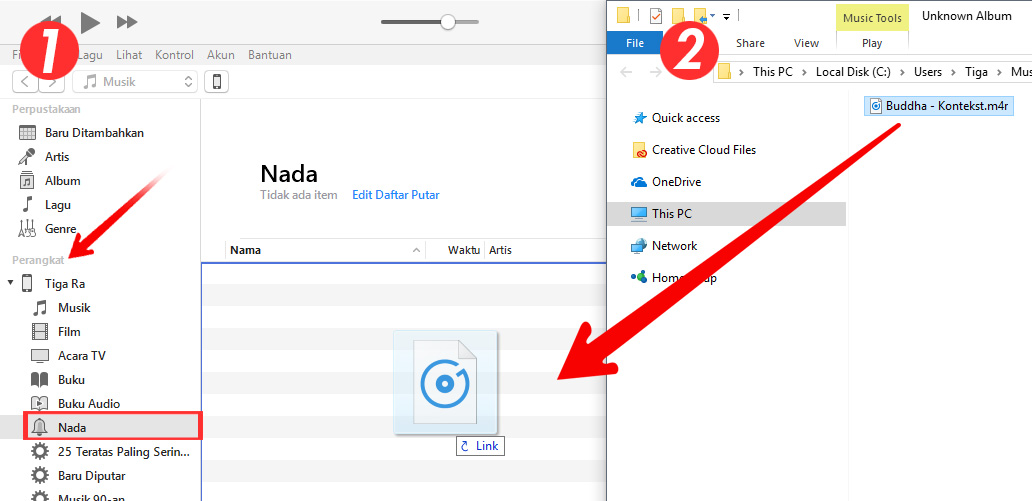Click the Play button in iTunes
Screen dimensions: 1032x501
pyautogui.click(x=90, y=22)
